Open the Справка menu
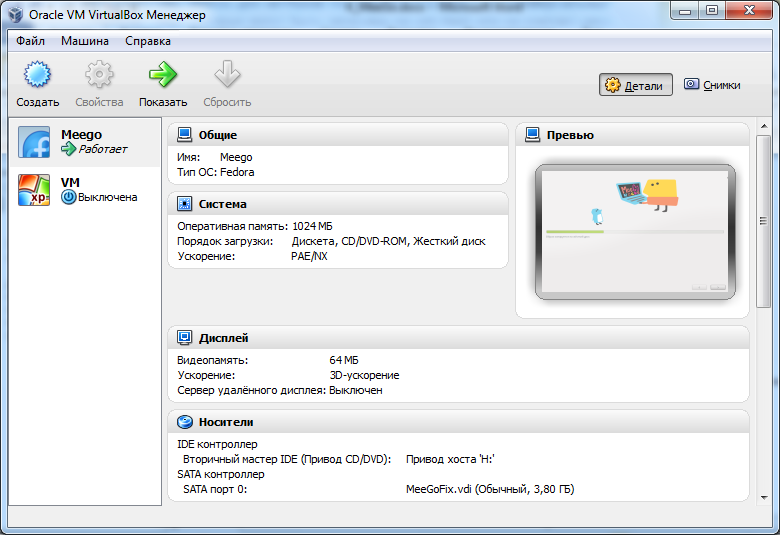The width and height of the screenshot is (780, 535). pos(148,41)
